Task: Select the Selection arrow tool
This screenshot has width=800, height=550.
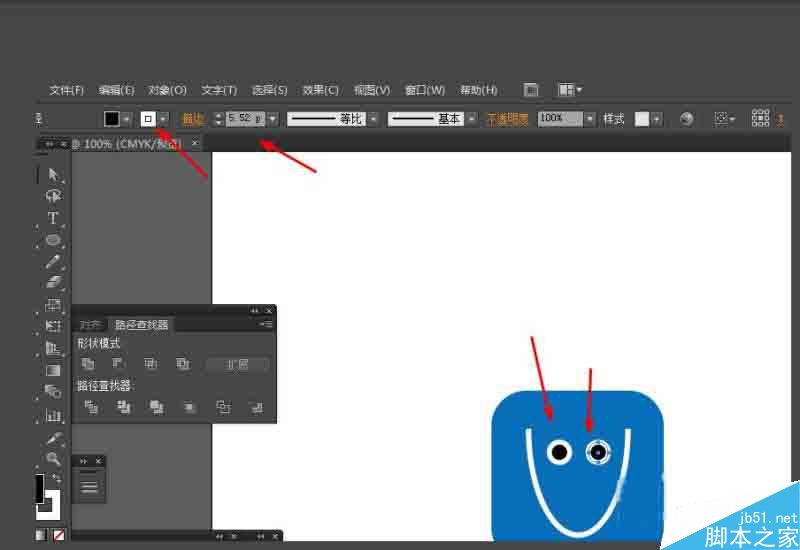Action: [x=53, y=174]
